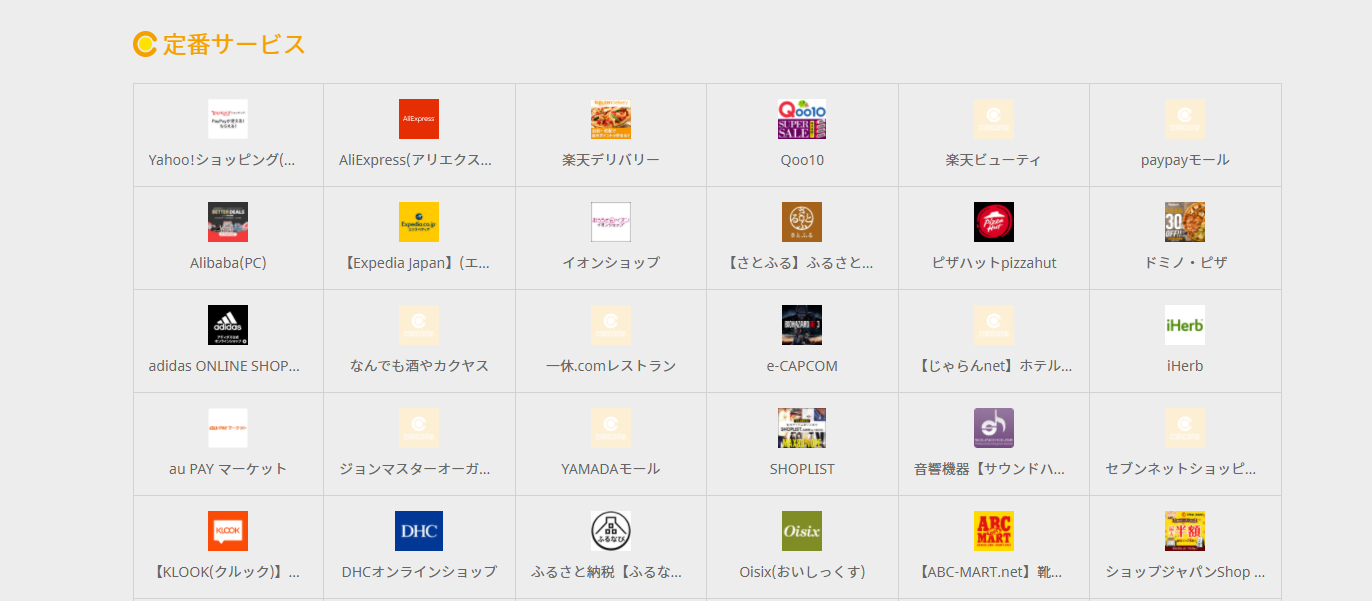Screen dimensions: 1372x601
Task: Open the Qoo10 text link
Action: [x=802, y=160]
